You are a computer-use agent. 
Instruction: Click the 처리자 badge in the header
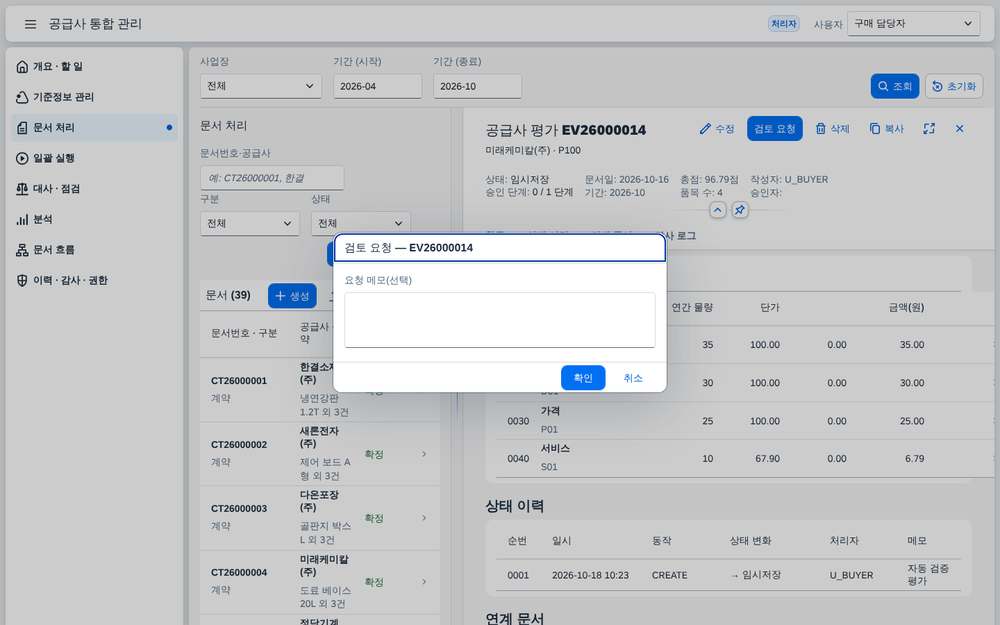coord(784,24)
